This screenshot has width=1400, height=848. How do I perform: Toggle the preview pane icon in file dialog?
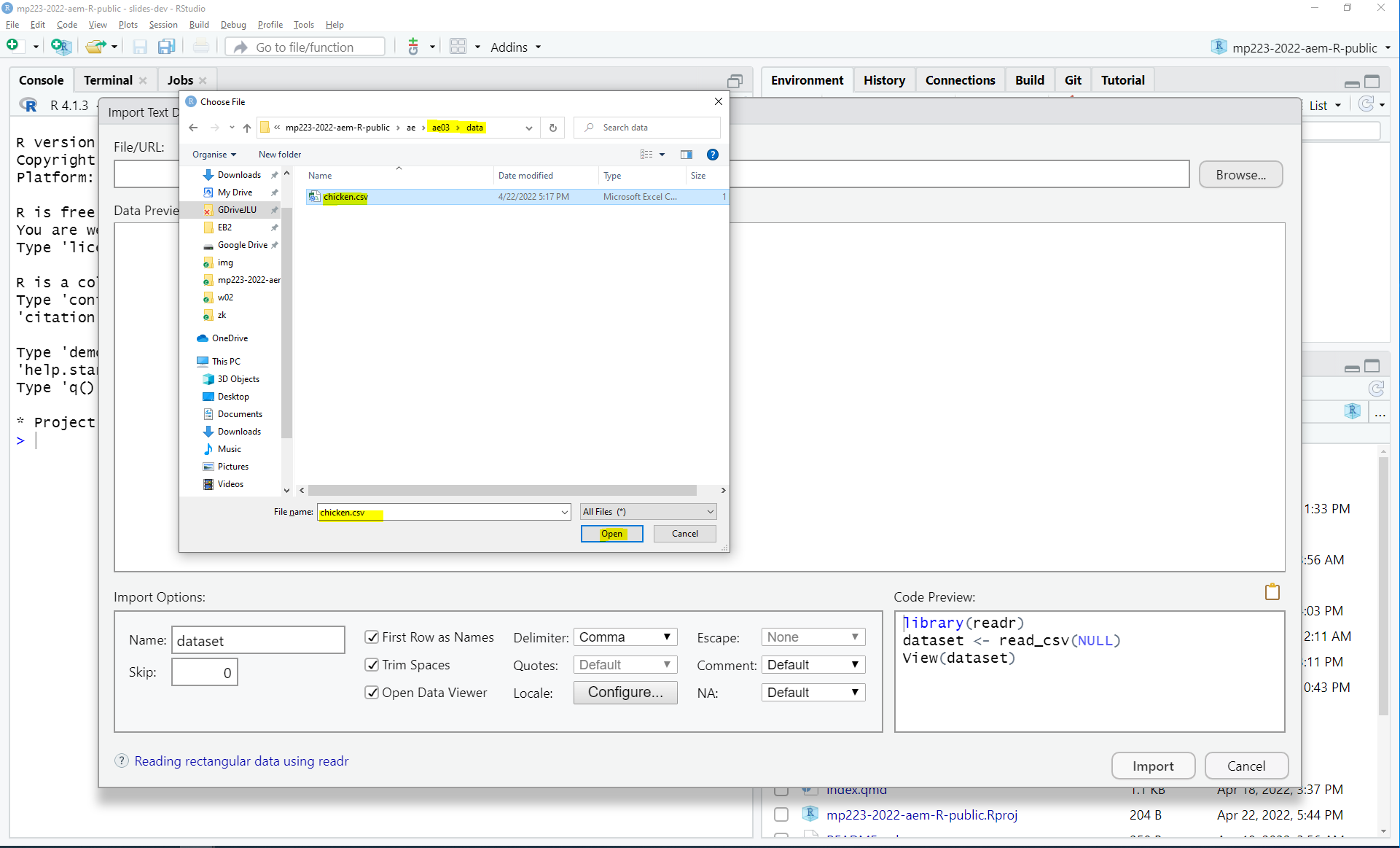(686, 155)
